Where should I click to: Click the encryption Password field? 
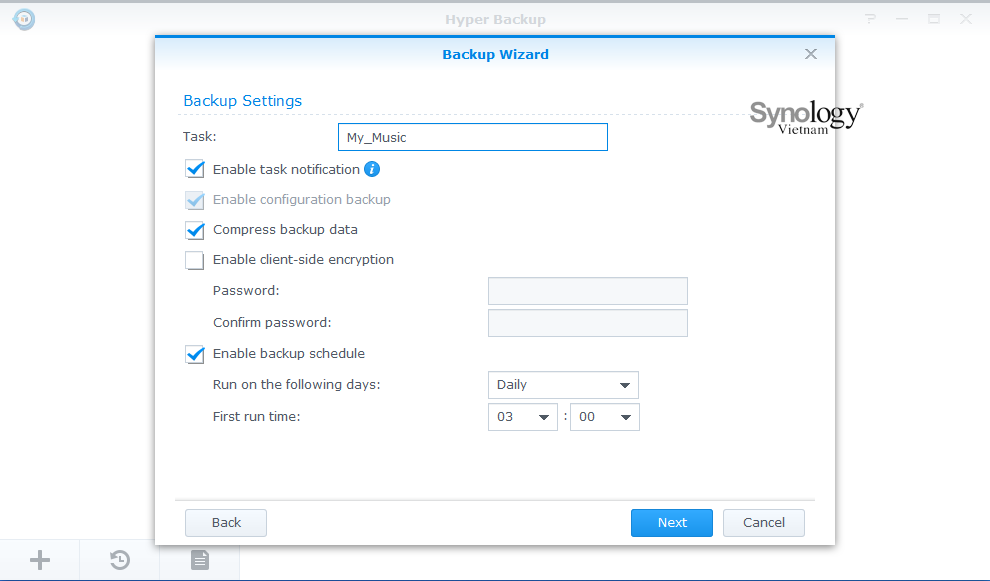click(587, 291)
